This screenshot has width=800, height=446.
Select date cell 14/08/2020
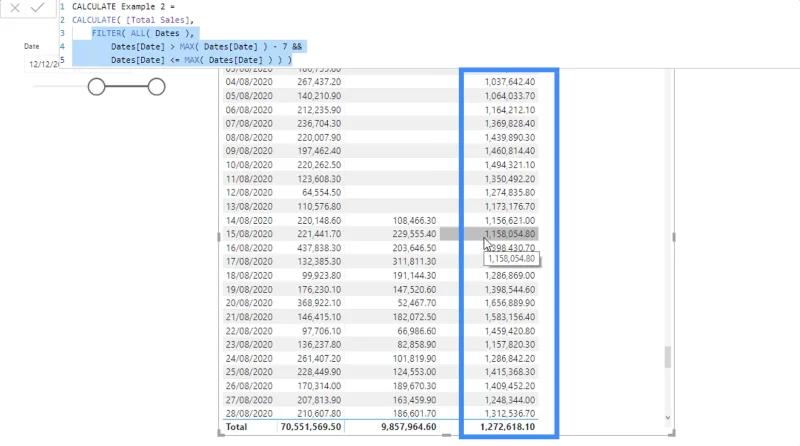[x=249, y=220]
